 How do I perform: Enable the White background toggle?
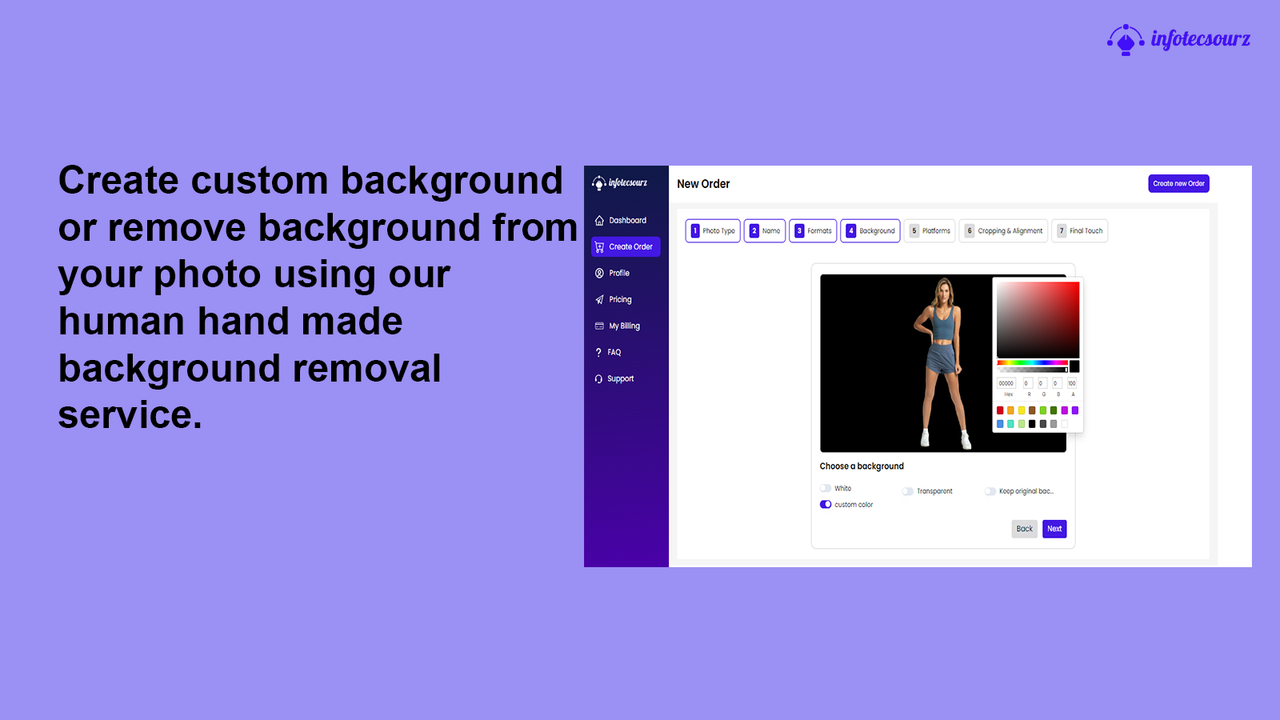[x=826, y=488]
